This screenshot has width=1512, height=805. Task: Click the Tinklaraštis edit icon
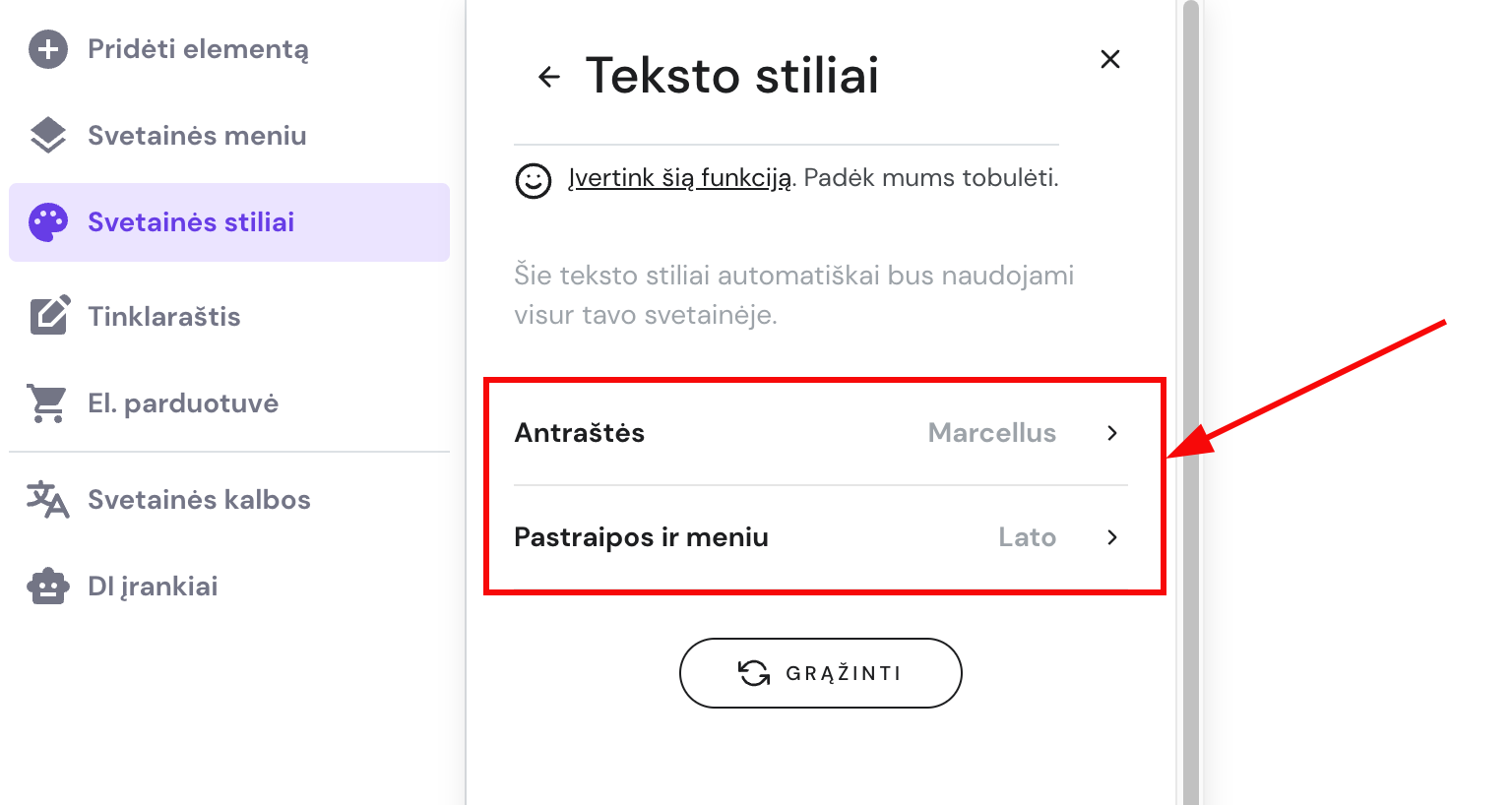click(x=49, y=315)
